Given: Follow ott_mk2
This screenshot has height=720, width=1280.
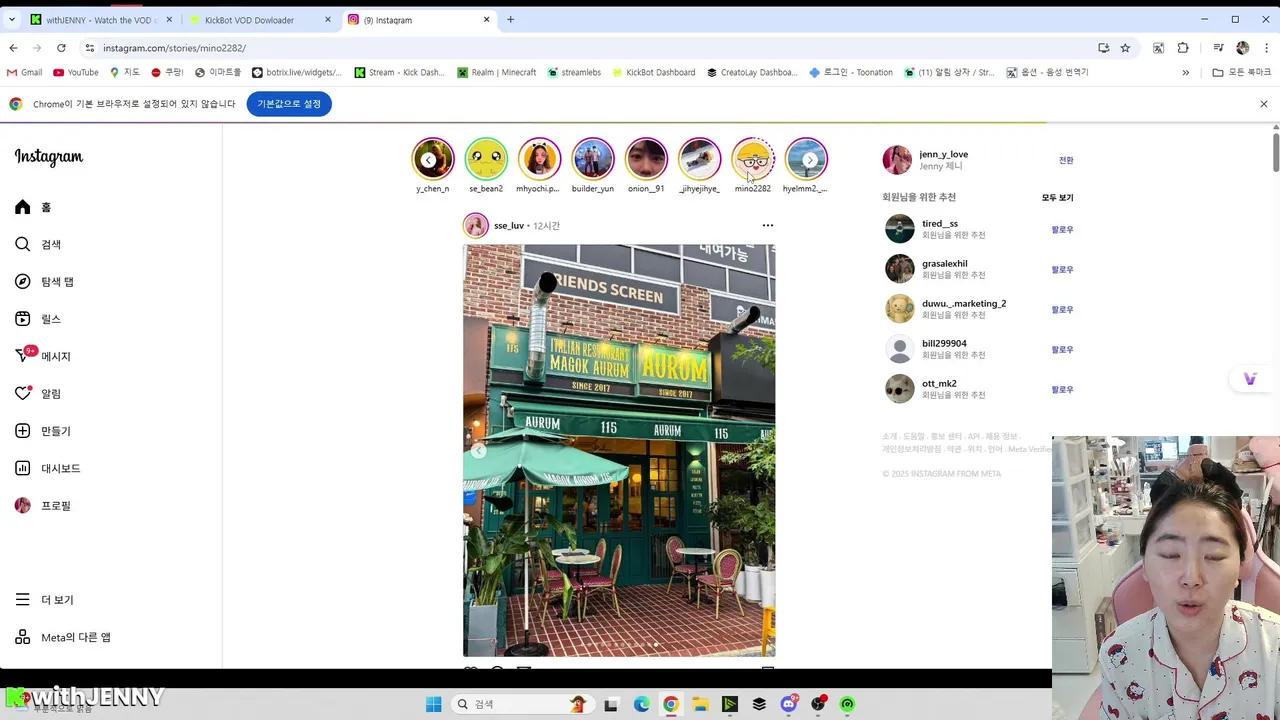Looking at the screenshot, I should point(1062,390).
